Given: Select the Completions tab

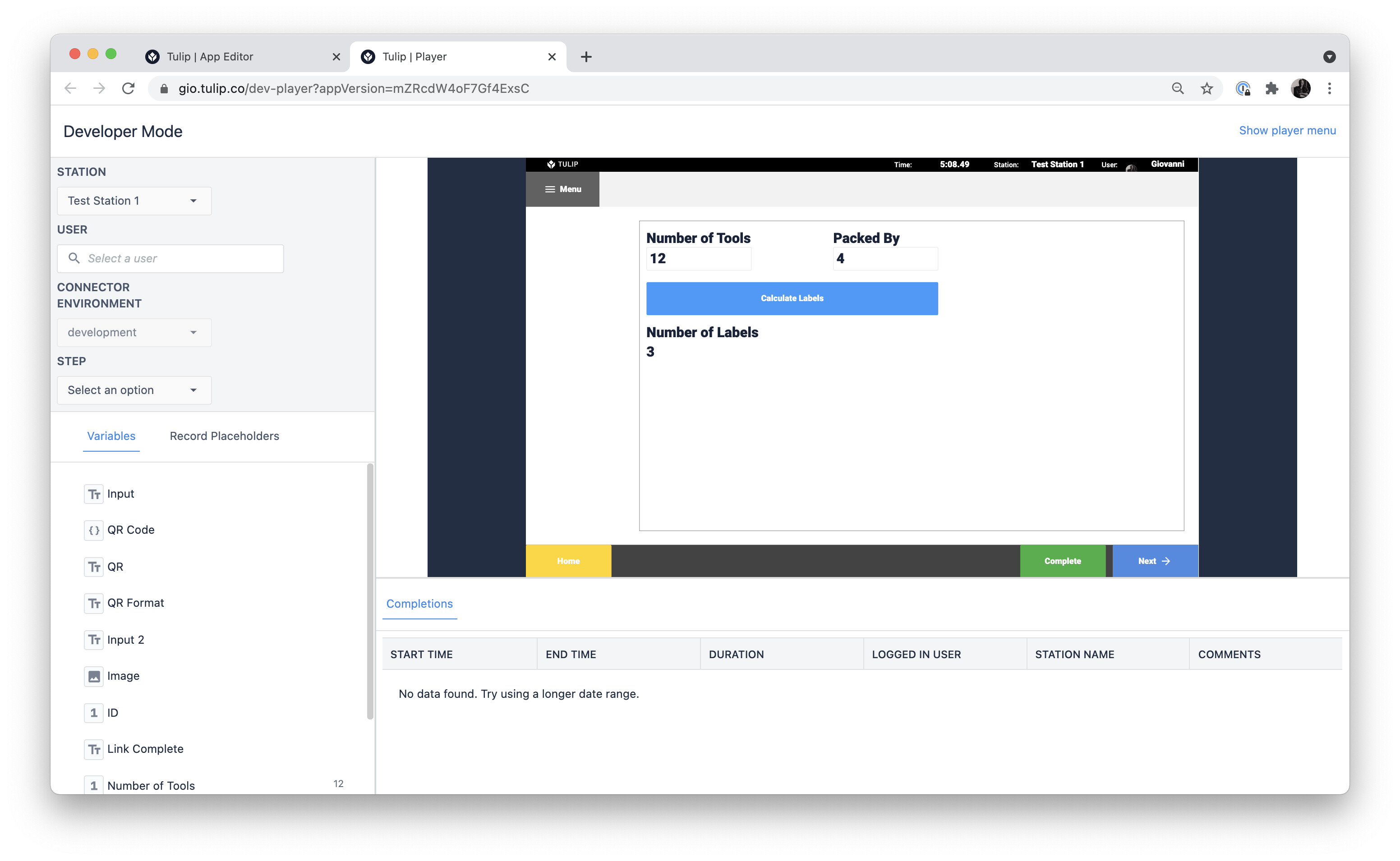Looking at the screenshot, I should click(419, 604).
